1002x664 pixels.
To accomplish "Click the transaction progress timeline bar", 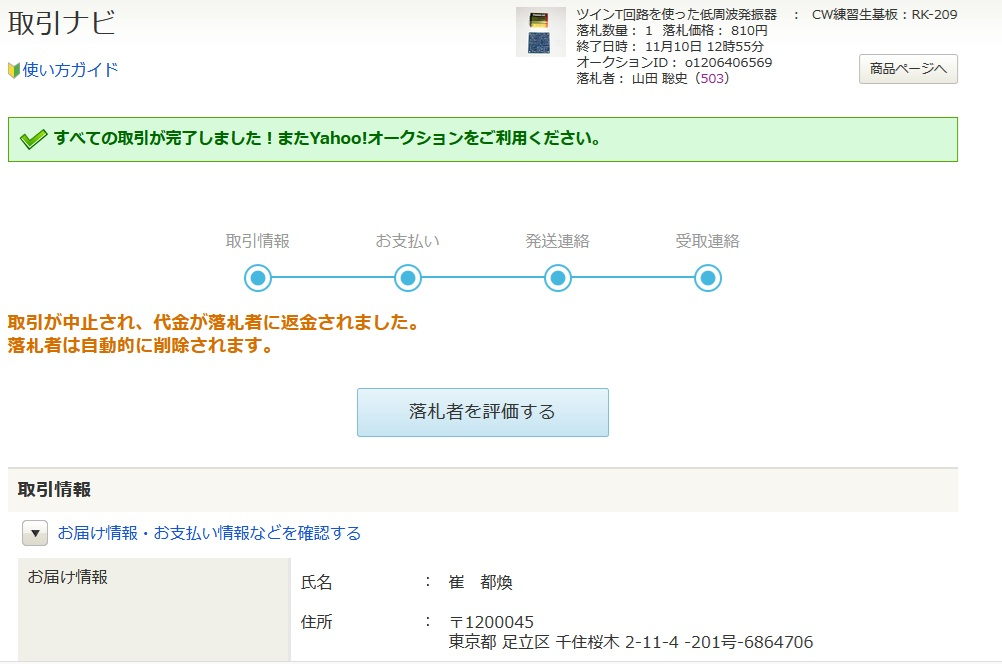I will (x=482, y=278).
